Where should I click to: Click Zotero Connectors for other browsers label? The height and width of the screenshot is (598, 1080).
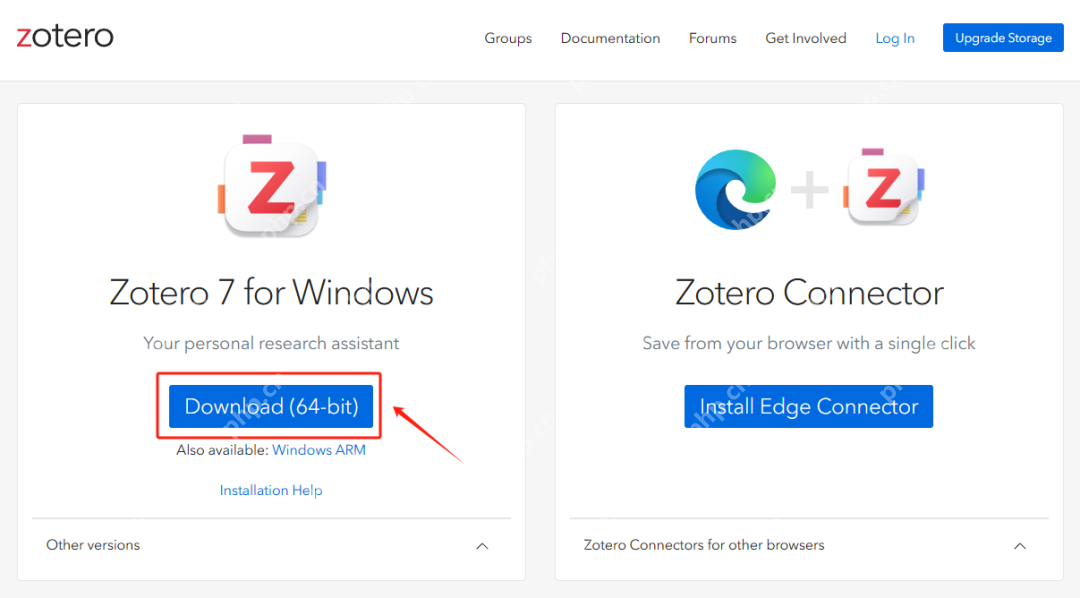point(704,545)
